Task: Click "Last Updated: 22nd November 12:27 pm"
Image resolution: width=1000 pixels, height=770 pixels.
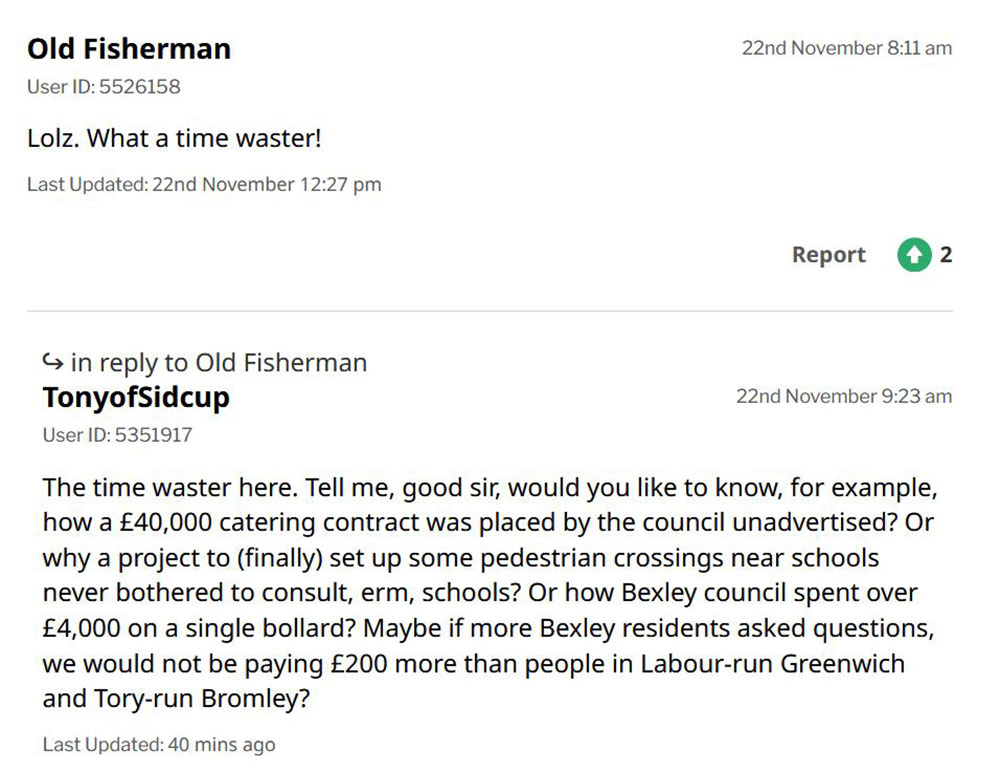Action: click(204, 184)
